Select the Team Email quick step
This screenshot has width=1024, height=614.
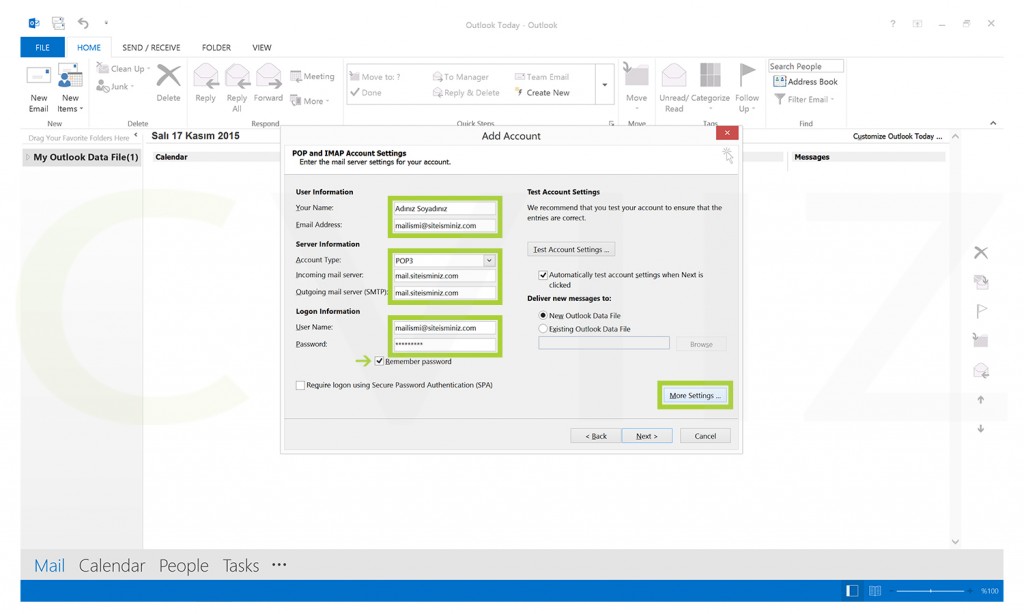pos(542,77)
